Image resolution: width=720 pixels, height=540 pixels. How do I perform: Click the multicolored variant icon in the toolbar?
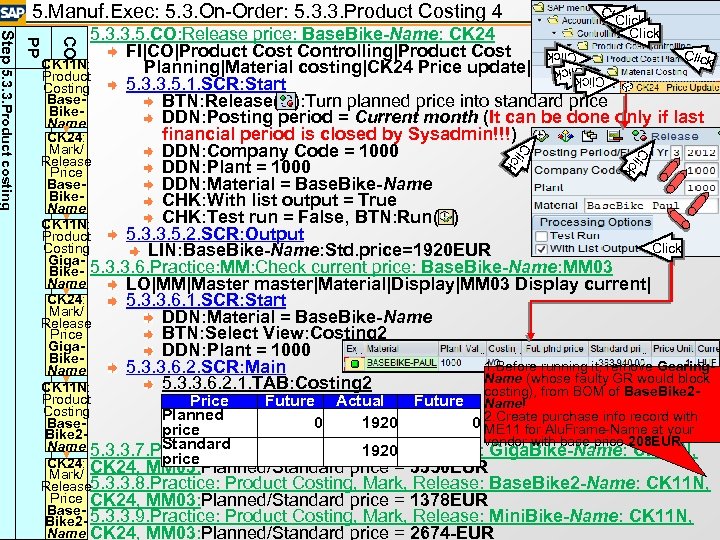coord(565,136)
